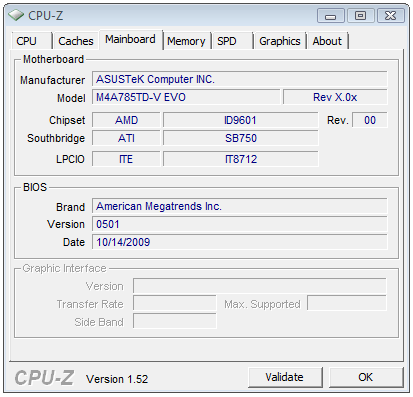This screenshot has height=397, width=413.
Task: Click the OK button
Action: pyautogui.click(x=366, y=377)
